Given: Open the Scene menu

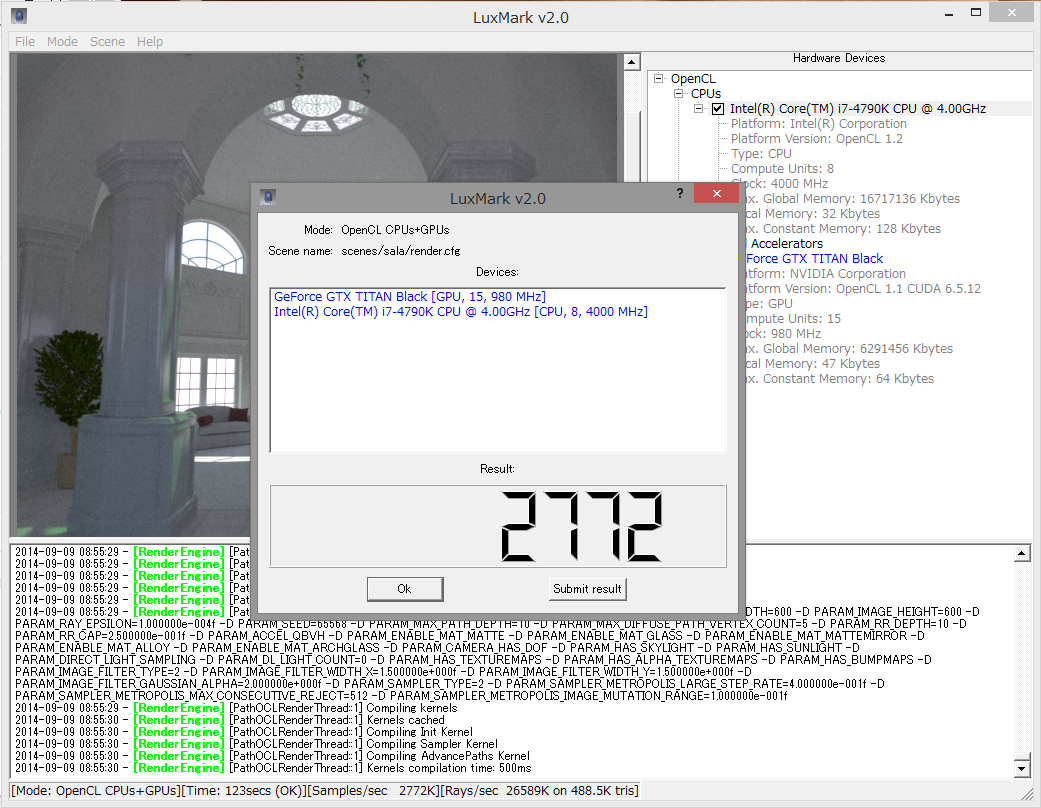Looking at the screenshot, I should click(107, 42).
